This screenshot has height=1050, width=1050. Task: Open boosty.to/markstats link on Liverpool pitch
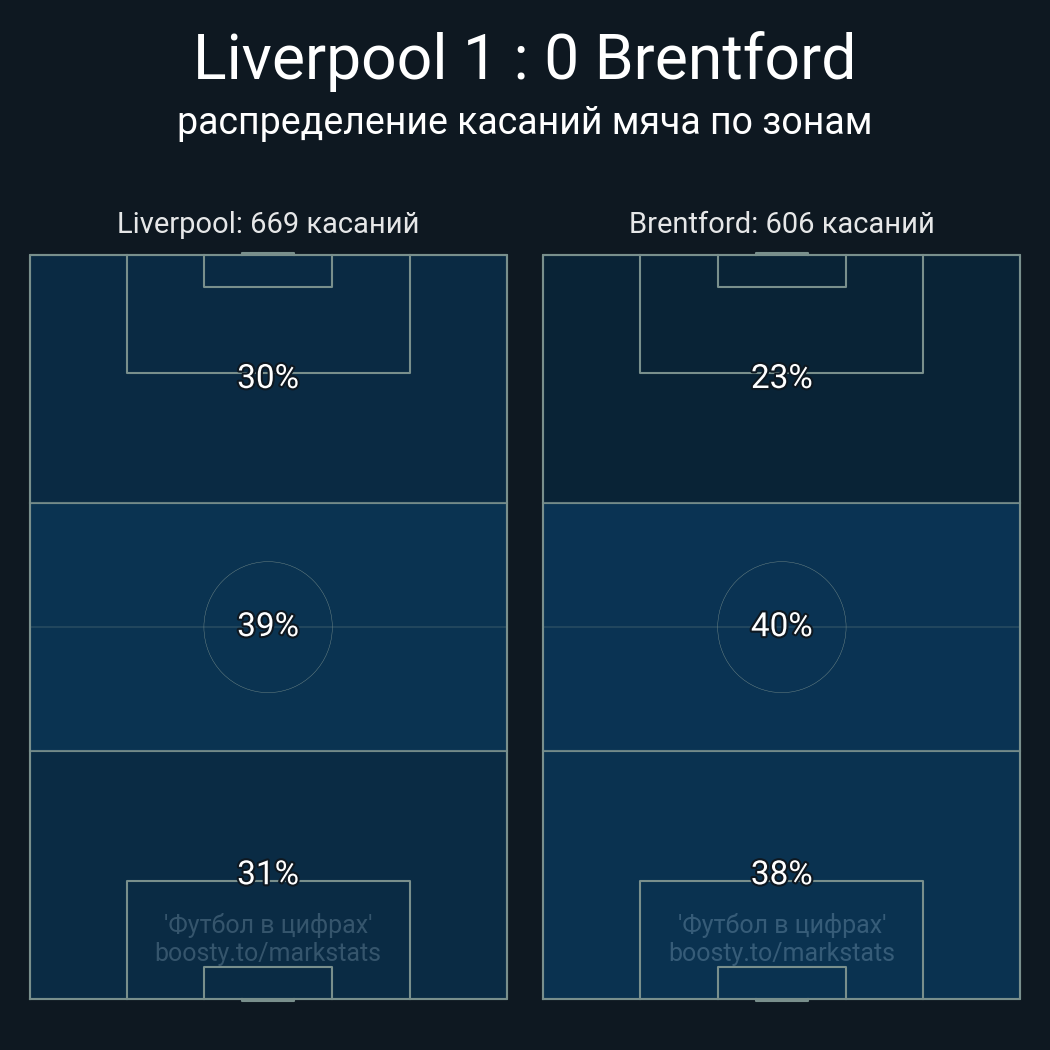(x=268, y=952)
